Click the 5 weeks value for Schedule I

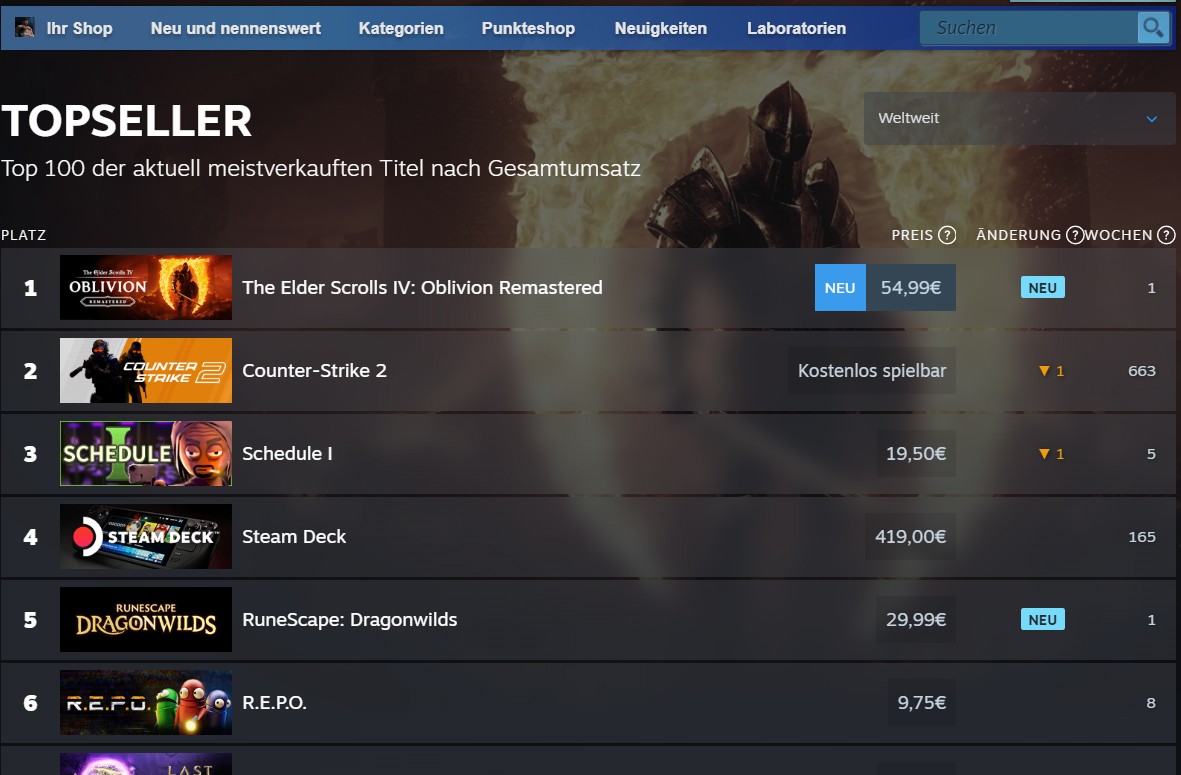[1151, 453]
